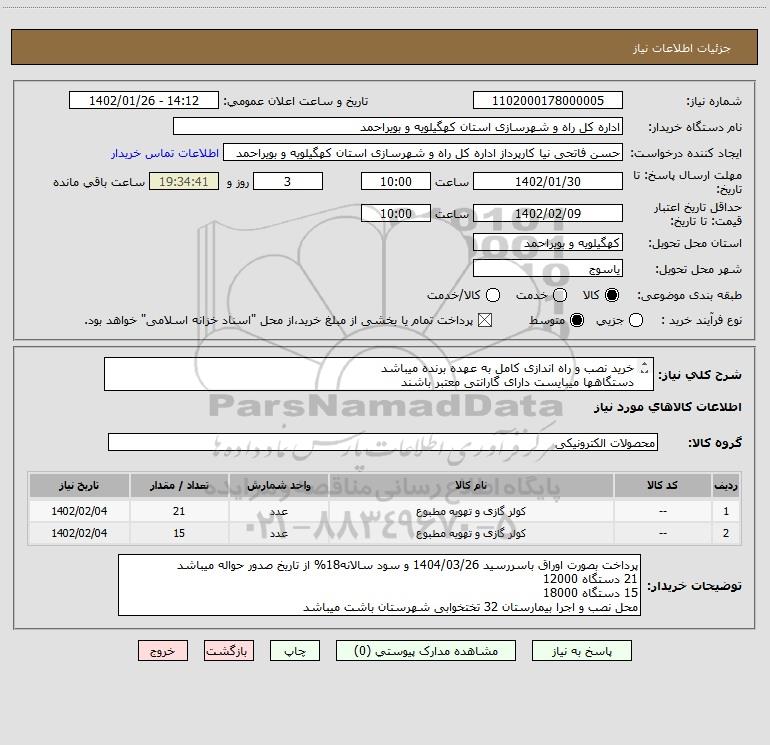Click the توضیحات خریدار text box

pyautogui.click(x=379, y=585)
